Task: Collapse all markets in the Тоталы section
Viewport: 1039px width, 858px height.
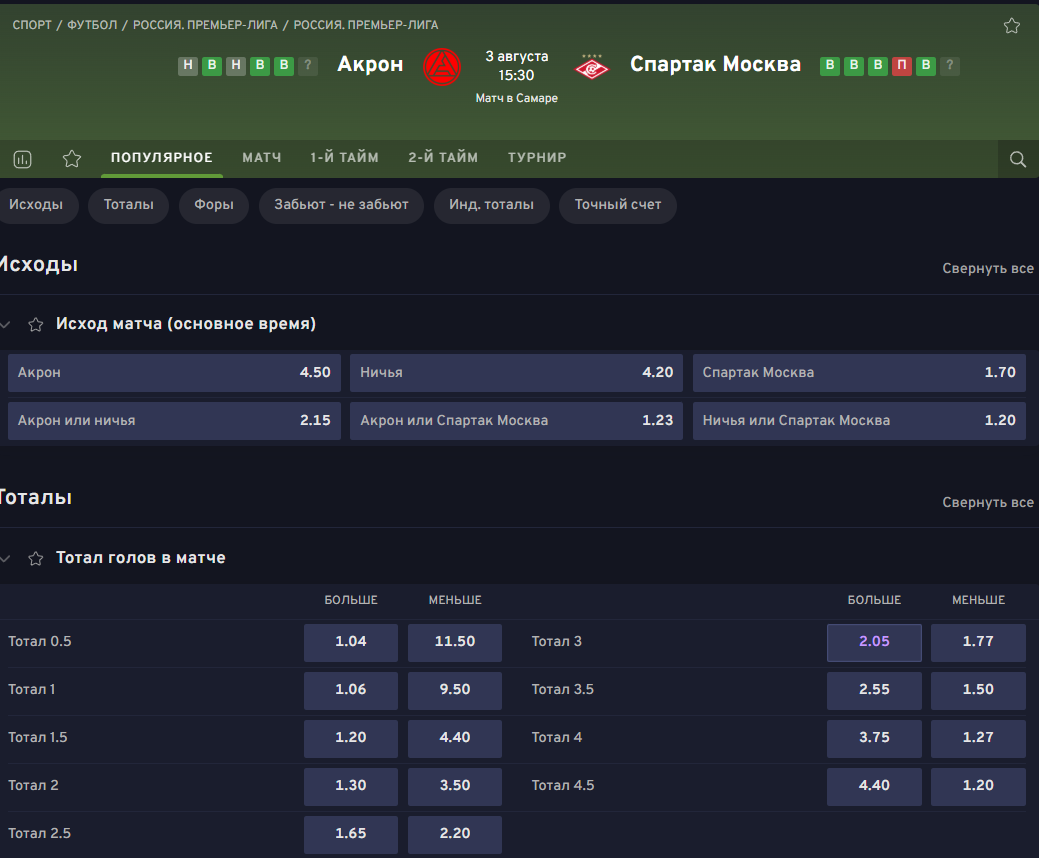Action: (x=988, y=502)
